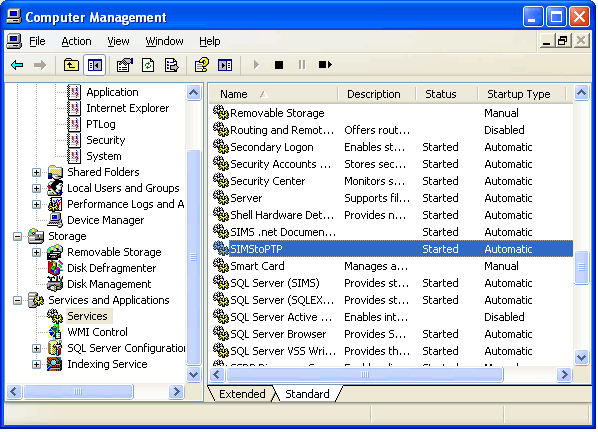598x432 pixels.
Task: Expand the SQL Server Configuration node
Action: click(36, 349)
